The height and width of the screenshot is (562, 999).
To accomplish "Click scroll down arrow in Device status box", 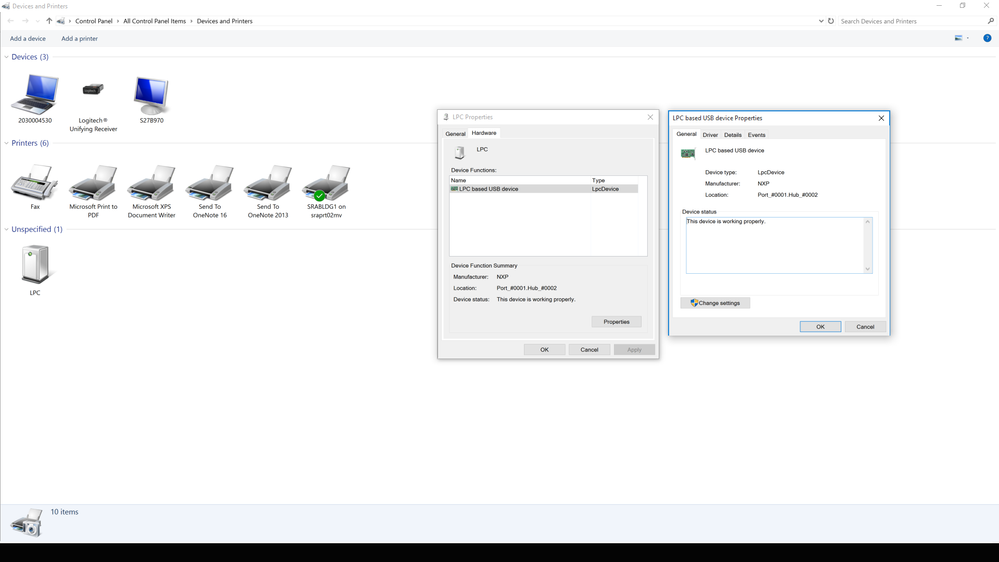I will [x=867, y=269].
